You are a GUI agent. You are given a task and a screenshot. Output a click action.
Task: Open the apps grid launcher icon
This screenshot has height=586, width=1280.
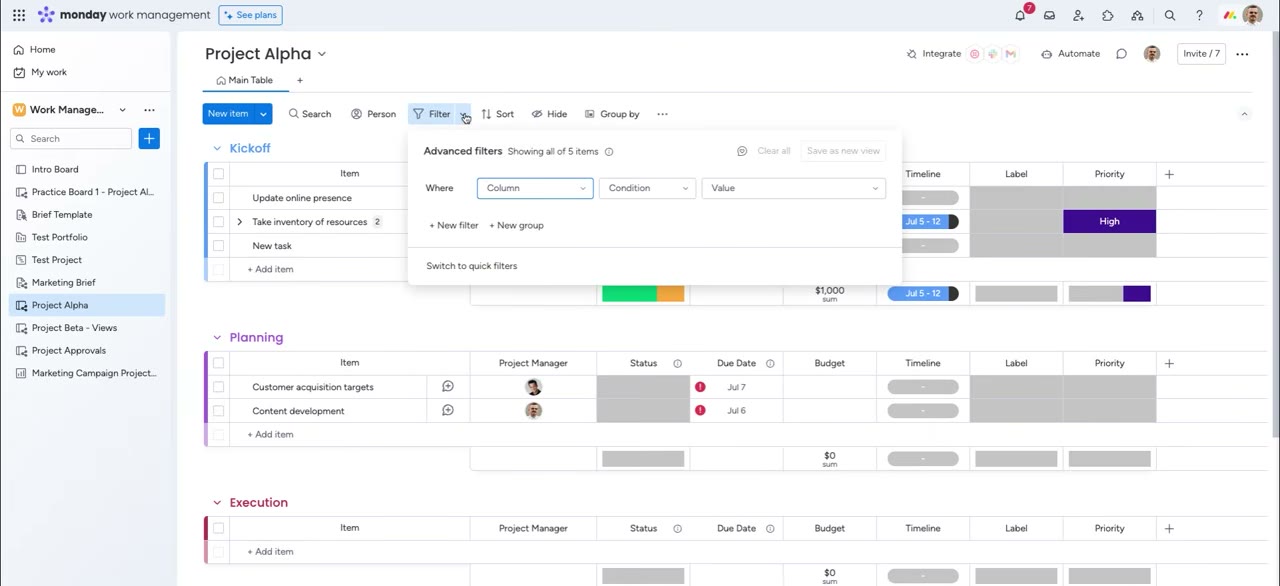point(19,15)
